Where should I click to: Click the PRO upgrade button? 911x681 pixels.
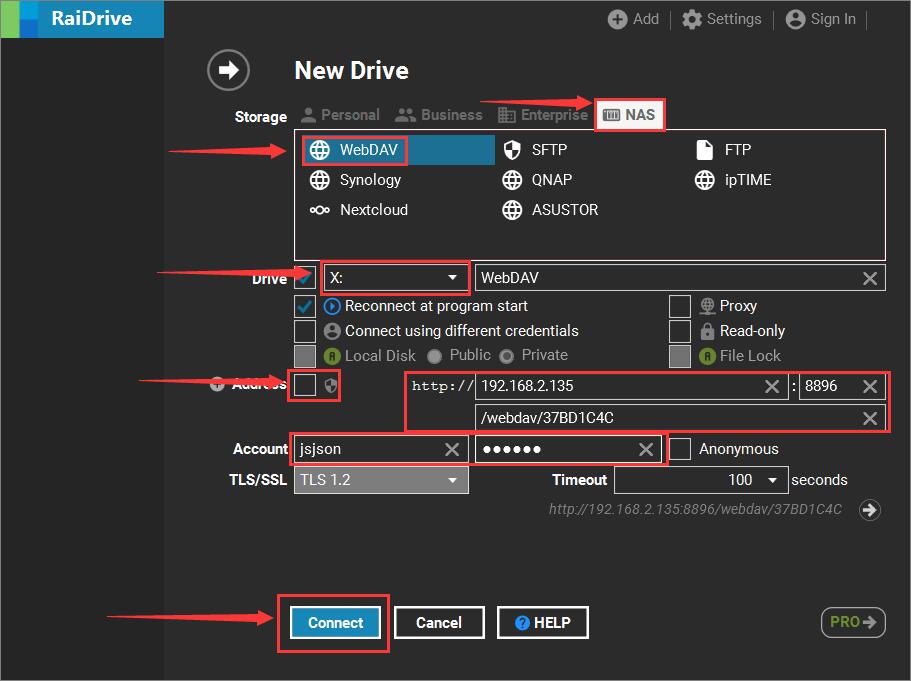click(x=853, y=622)
